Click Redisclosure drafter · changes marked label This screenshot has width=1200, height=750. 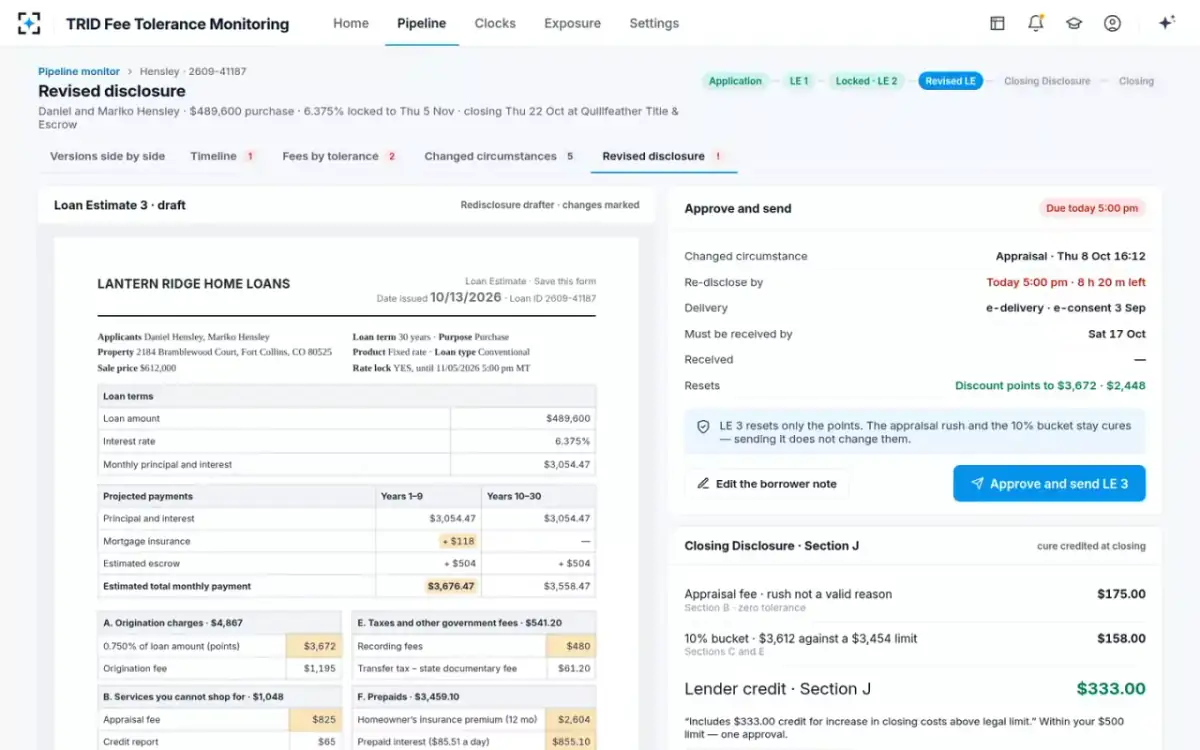(x=550, y=205)
